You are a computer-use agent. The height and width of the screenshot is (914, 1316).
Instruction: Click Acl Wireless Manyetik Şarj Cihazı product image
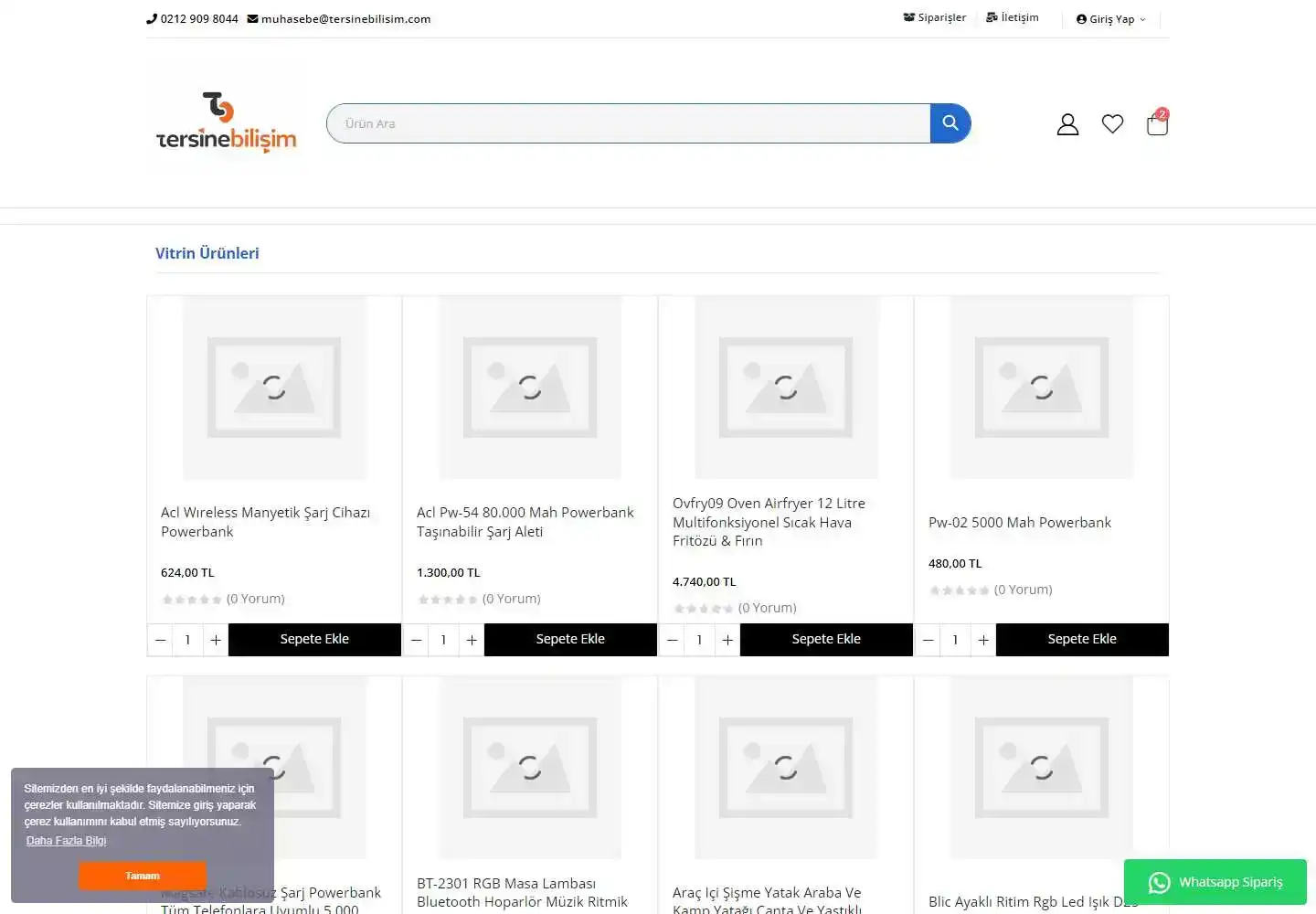(274, 388)
